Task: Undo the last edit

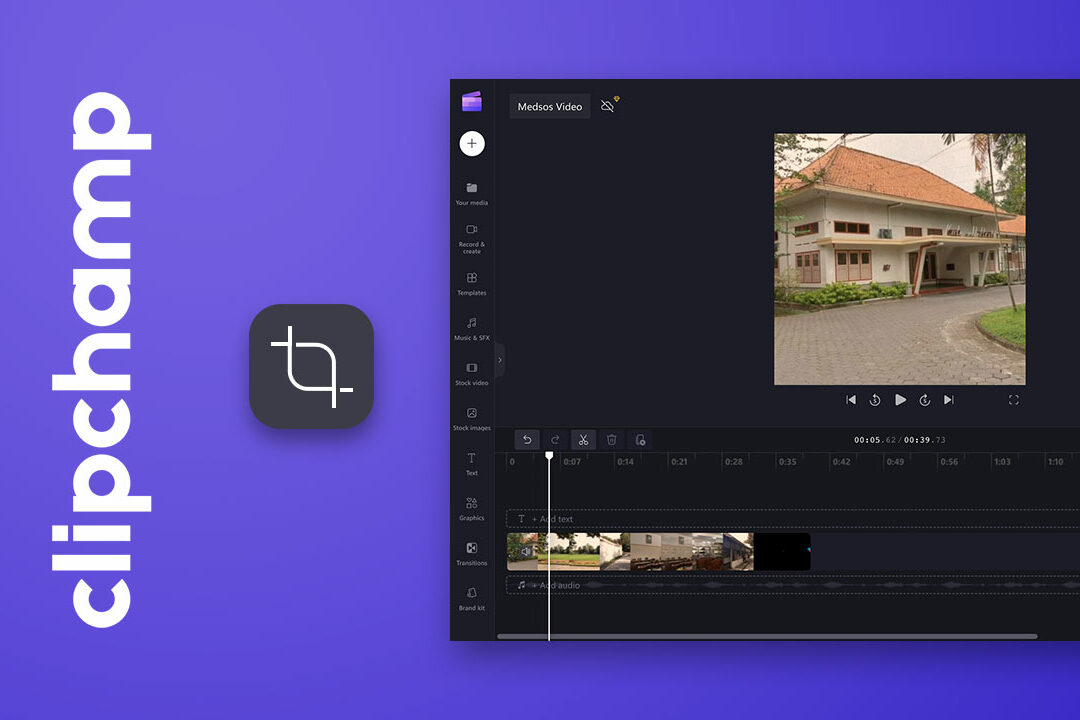Action: pos(527,439)
